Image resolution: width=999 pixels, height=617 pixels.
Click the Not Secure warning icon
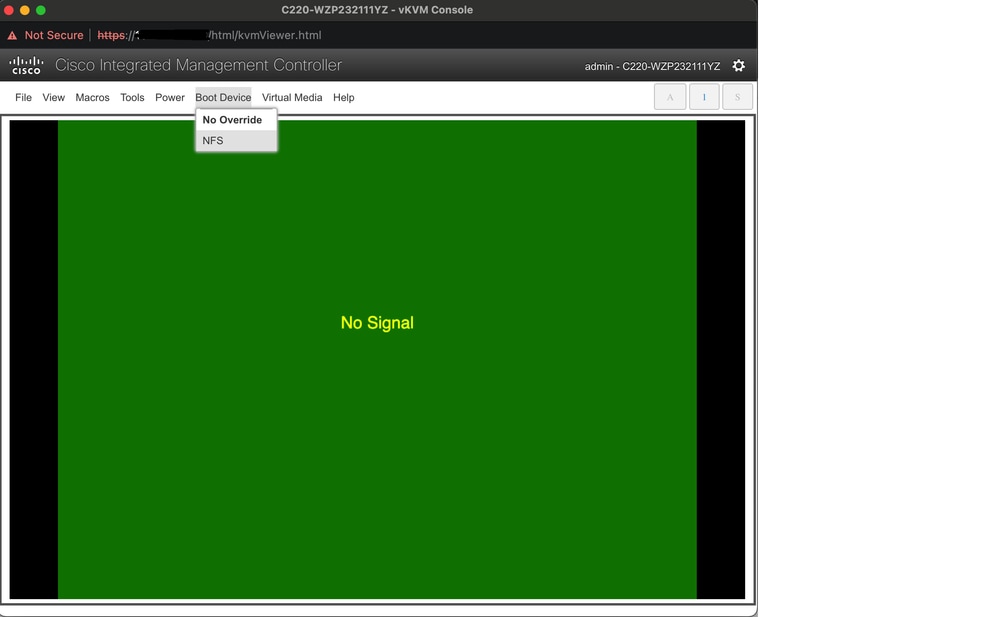coord(12,36)
